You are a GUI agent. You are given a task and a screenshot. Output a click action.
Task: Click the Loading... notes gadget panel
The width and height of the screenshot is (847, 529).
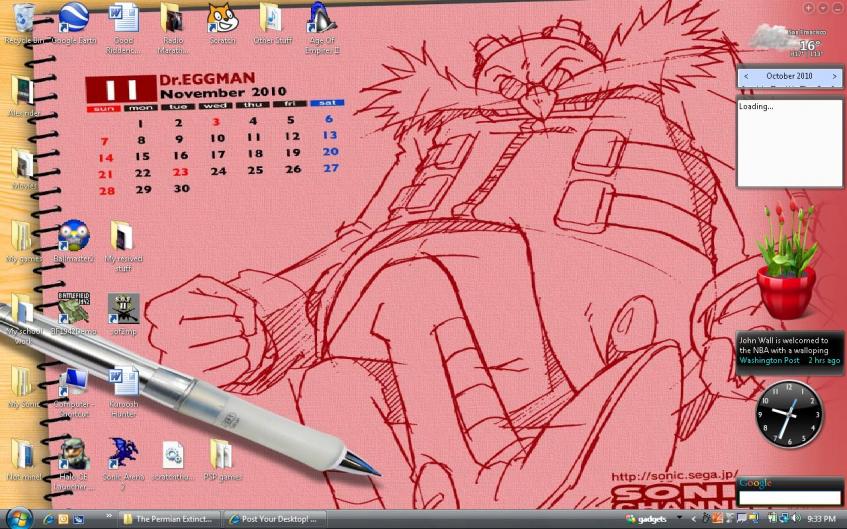[x=790, y=143]
